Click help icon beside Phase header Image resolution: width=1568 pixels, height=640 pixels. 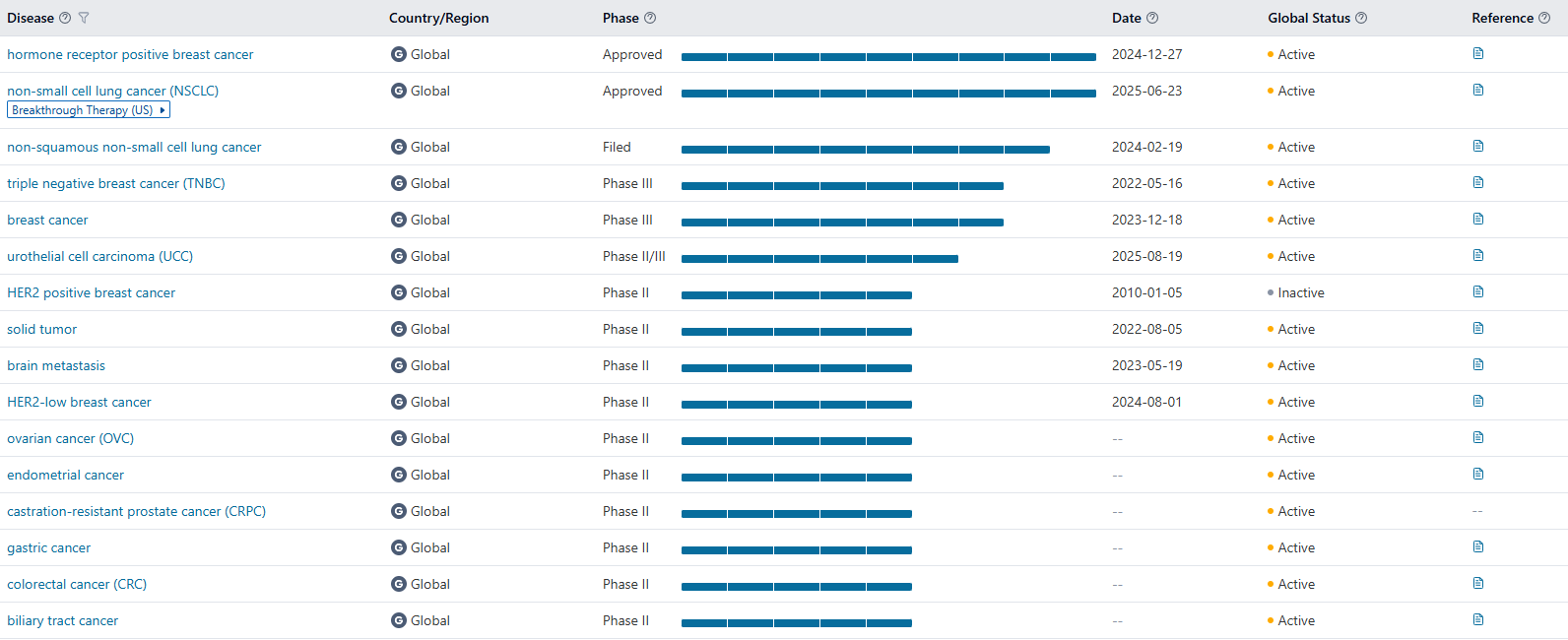(x=650, y=18)
